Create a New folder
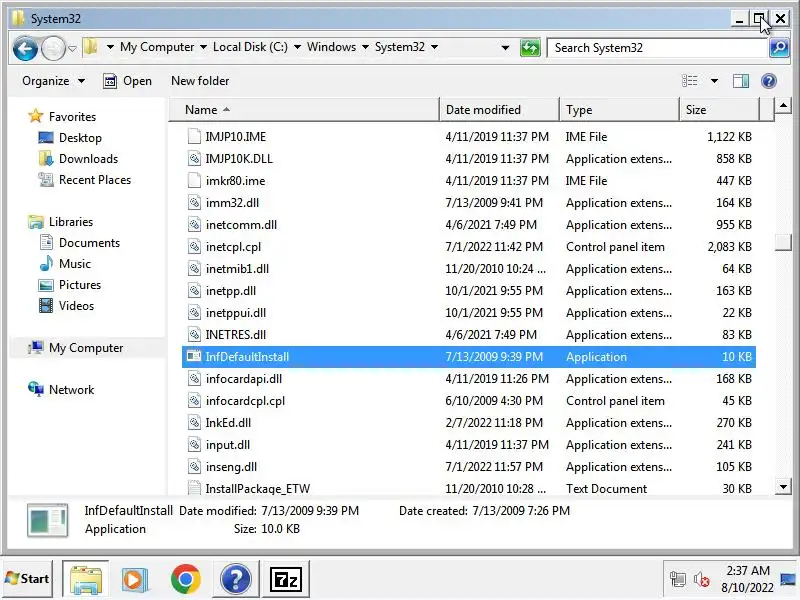This screenshot has height=600, width=800. tap(200, 81)
